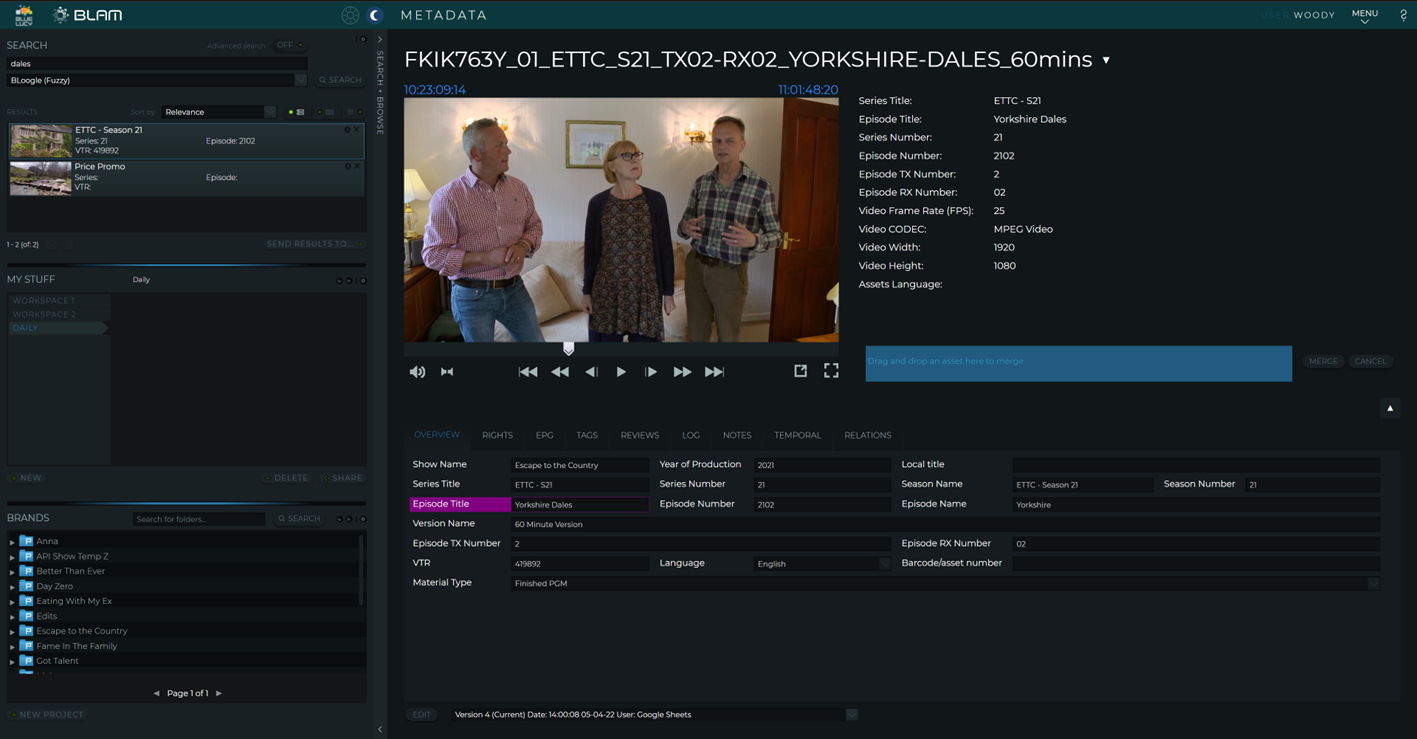Step back one frame
This screenshot has width=1417, height=739.
tap(591, 372)
